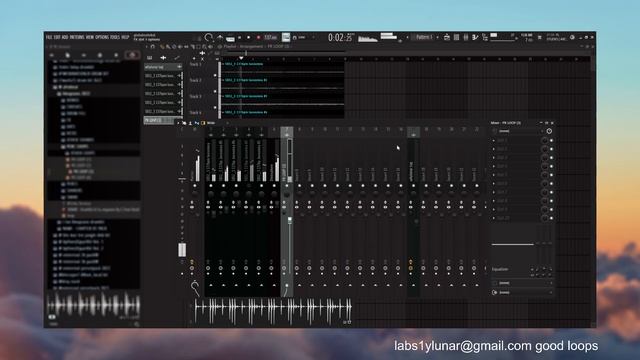The height and width of the screenshot is (360, 640).
Task: Show the browser via the top toolbar icon
Action: (485, 38)
